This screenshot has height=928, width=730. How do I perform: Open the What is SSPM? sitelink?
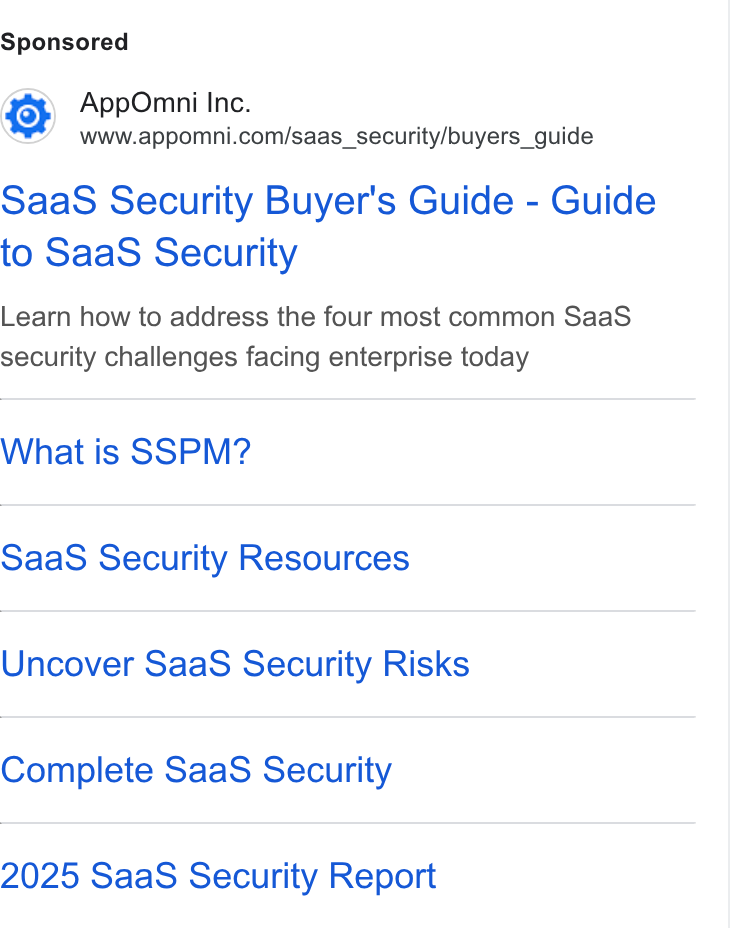pyautogui.click(x=126, y=452)
